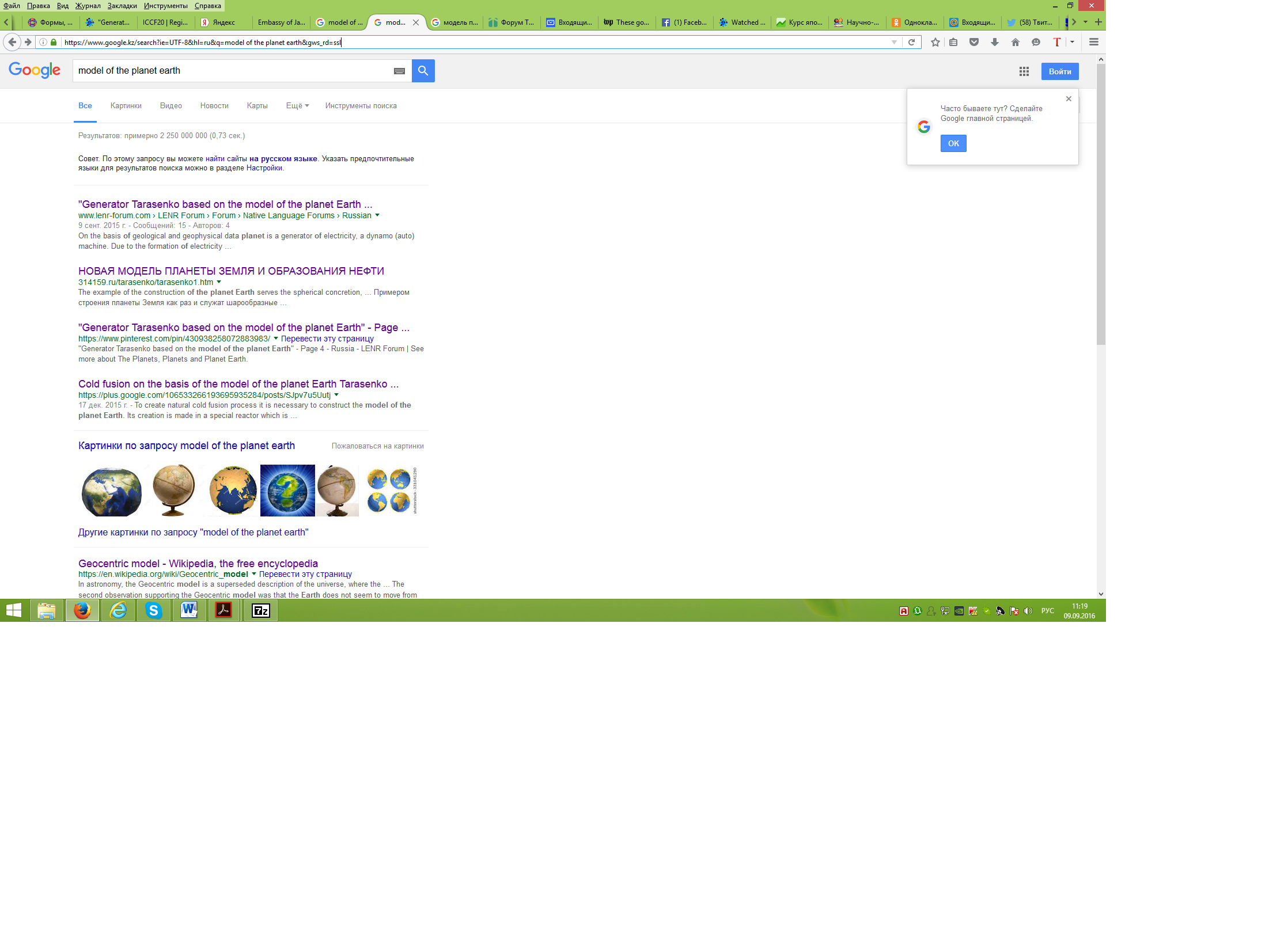Open the address bar history dropdown arrow
This screenshot has width=1288, height=931.
(894, 42)
